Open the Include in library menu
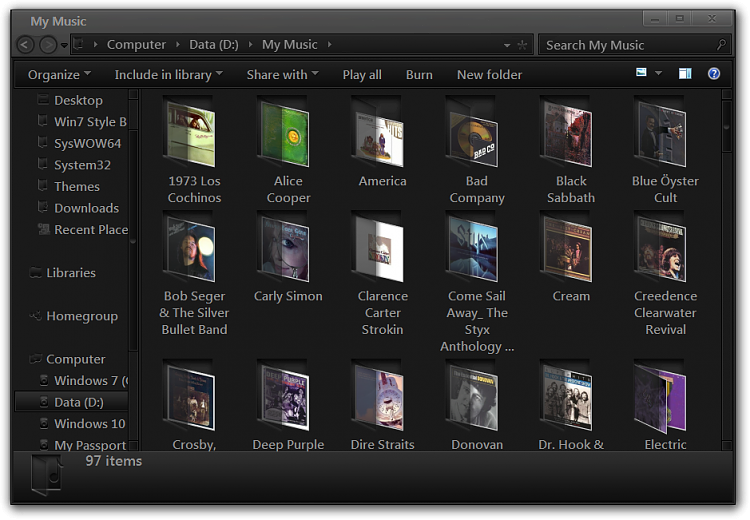Image resolution: width=750 pixels, height=520 pixels. (168, 75)
